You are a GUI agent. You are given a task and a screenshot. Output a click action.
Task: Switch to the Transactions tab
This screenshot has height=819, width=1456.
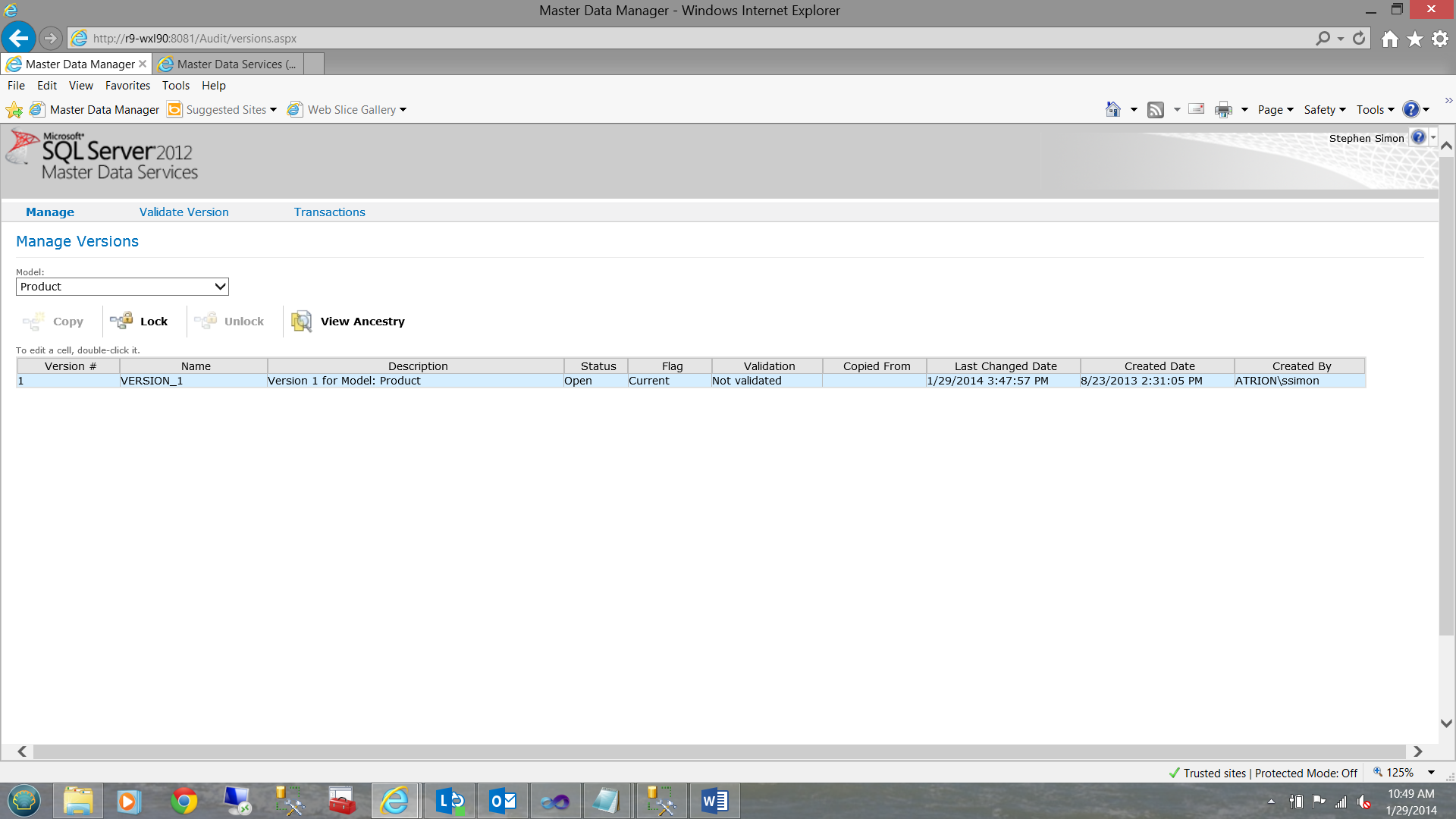[x=329, y=212]
